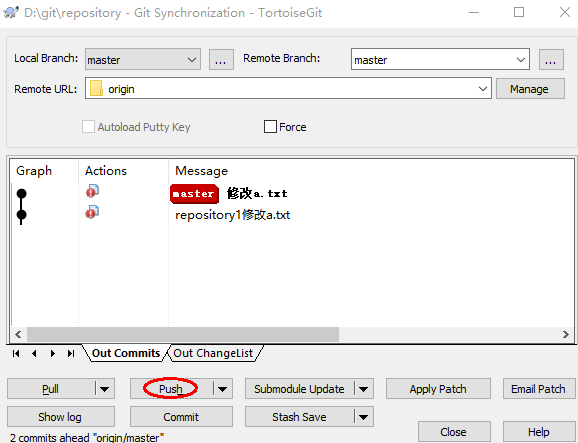Open the Local Branch dropdown
This screenshot has width=578, height=443.
pyautogui.click(x=192, y=59)
